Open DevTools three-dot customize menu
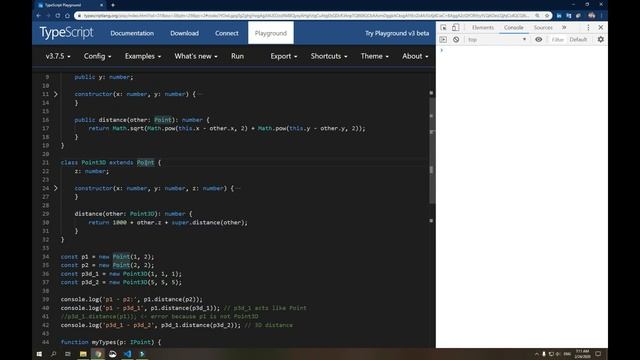Image resolution: width=640 pixels, height=360 pixels. click(588, 27)
